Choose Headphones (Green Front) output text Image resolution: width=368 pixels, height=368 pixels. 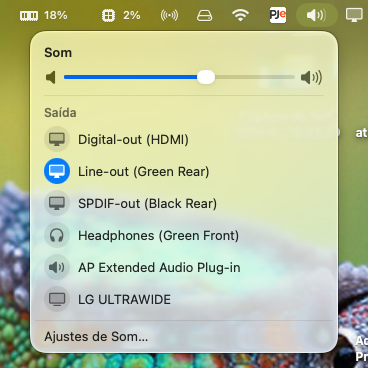coord(159,236)
